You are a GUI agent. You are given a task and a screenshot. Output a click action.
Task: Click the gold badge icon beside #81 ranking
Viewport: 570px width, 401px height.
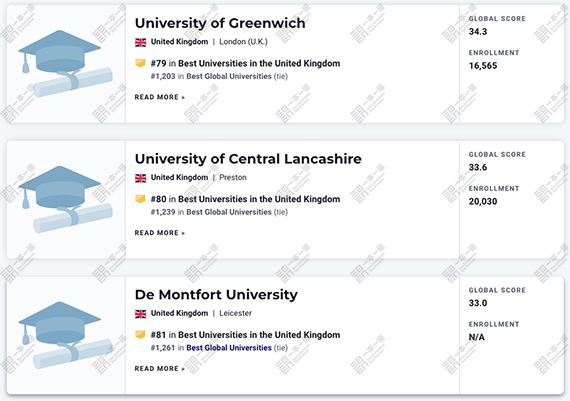tap(140, 334)
